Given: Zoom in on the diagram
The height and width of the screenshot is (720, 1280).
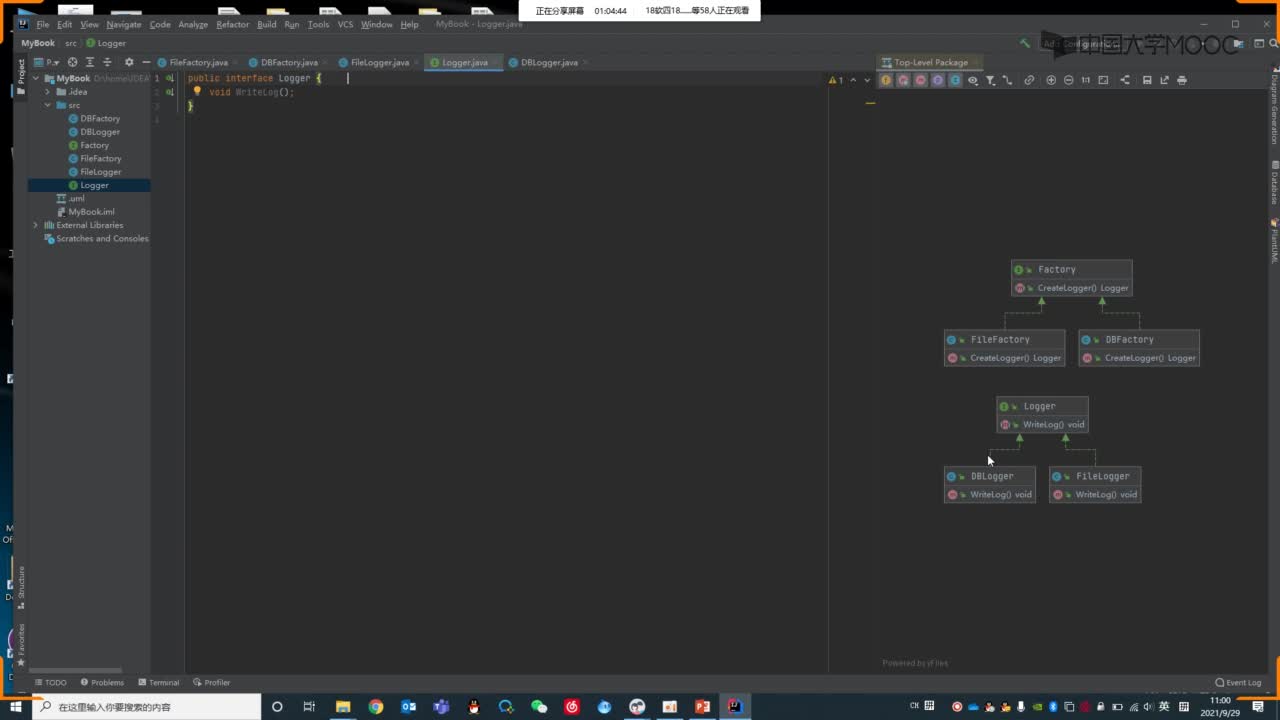Looking at the screenshot, I should click(1051, 80).
